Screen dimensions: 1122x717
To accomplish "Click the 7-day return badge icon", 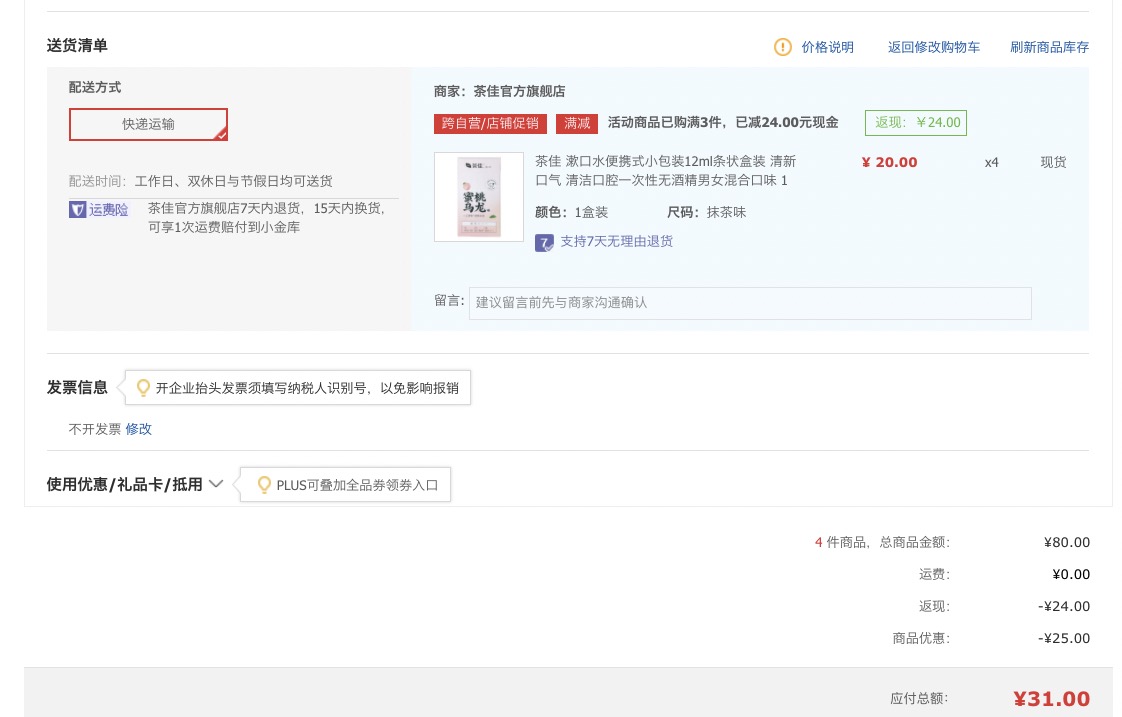I will tap(544, 243).
